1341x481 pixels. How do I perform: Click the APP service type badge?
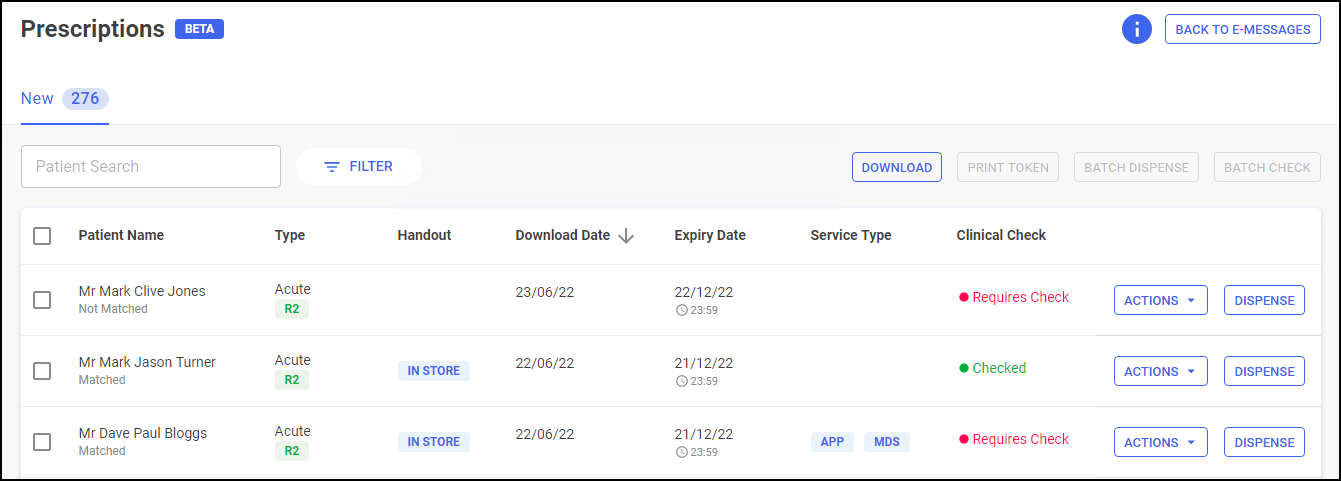click(832, 442)
